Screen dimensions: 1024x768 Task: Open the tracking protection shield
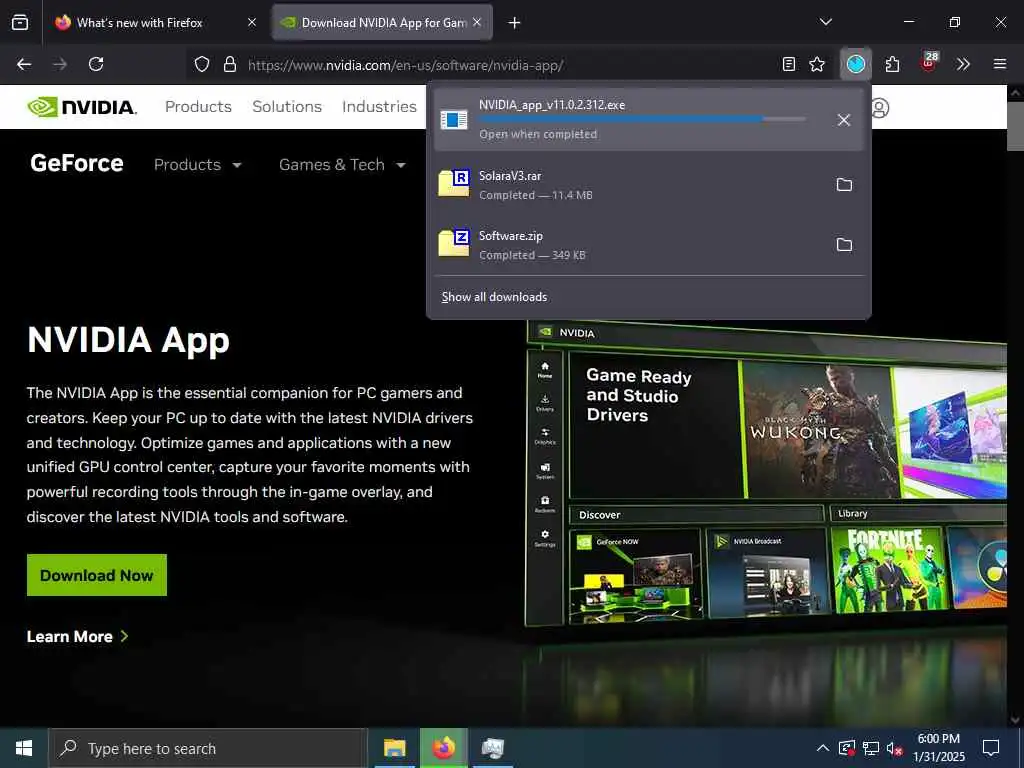pyautogui.click(x=202, y=64)
